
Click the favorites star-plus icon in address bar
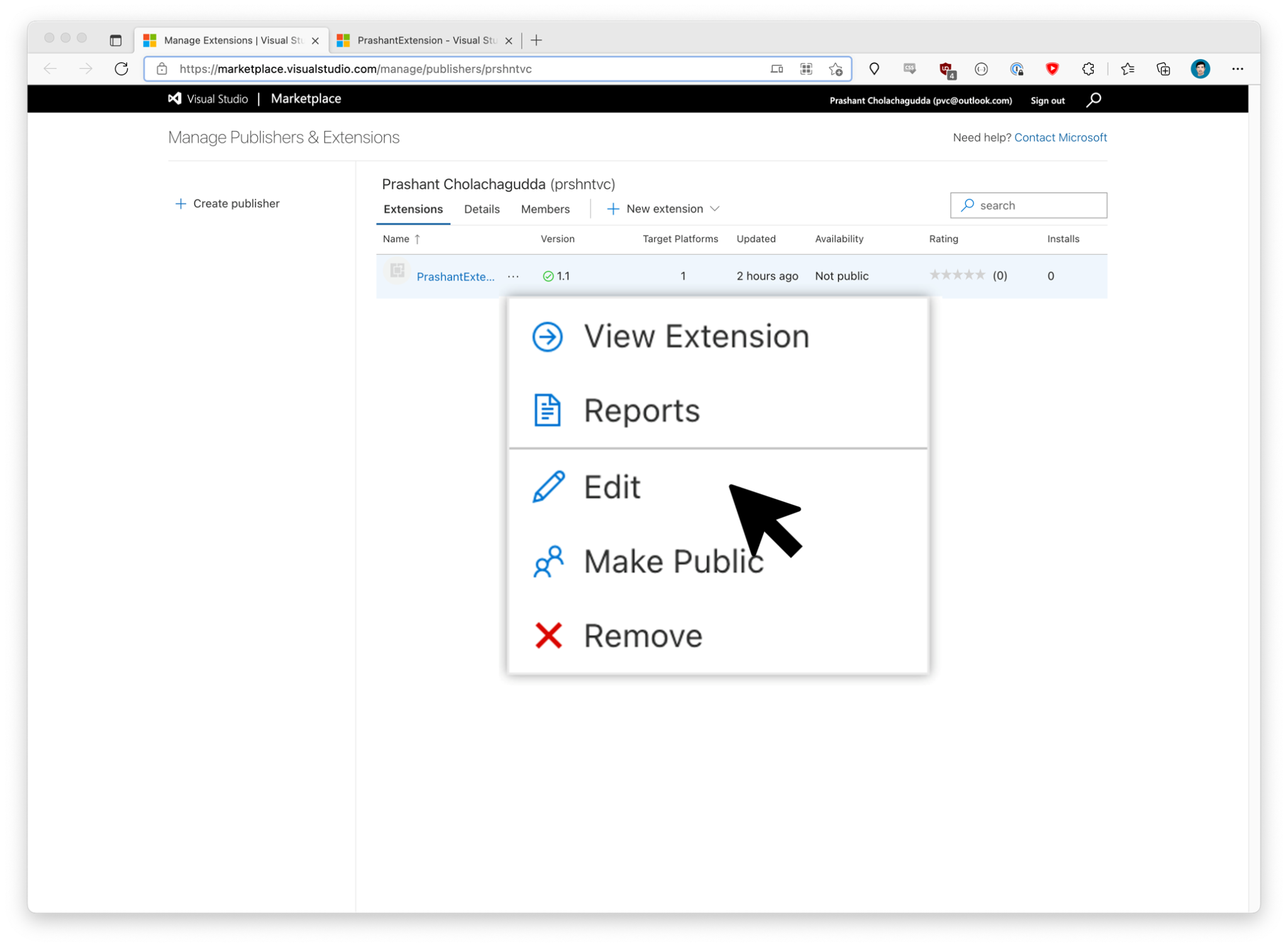[x=835, y=69]
